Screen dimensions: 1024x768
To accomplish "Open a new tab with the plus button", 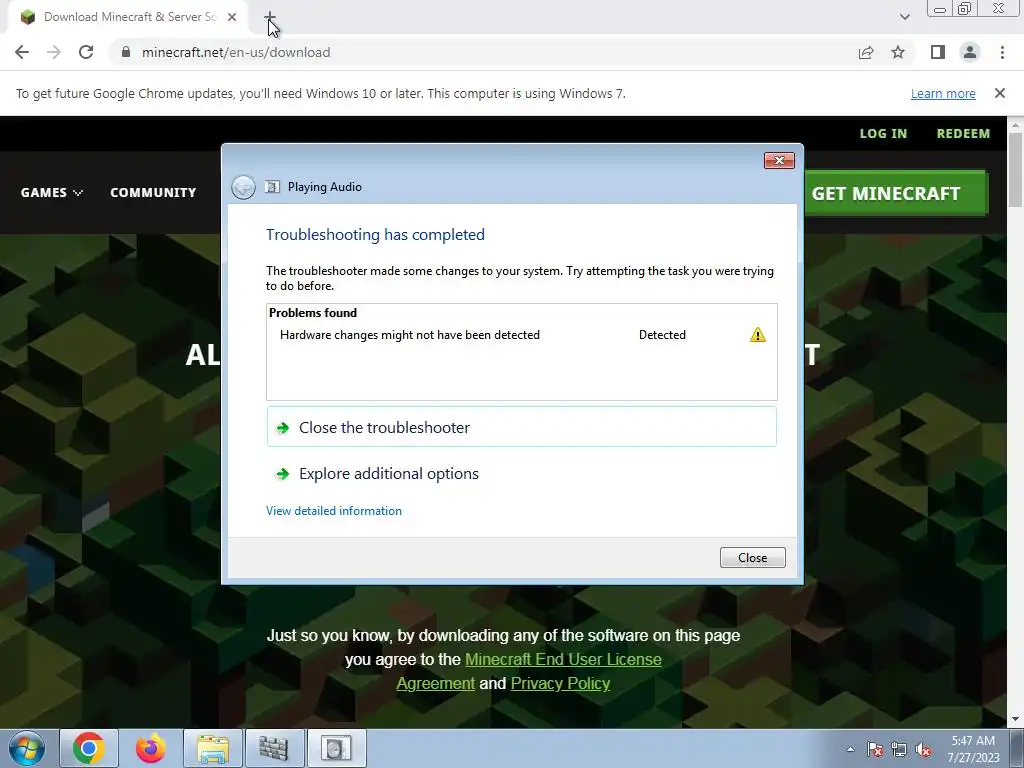I will (270, 17).
